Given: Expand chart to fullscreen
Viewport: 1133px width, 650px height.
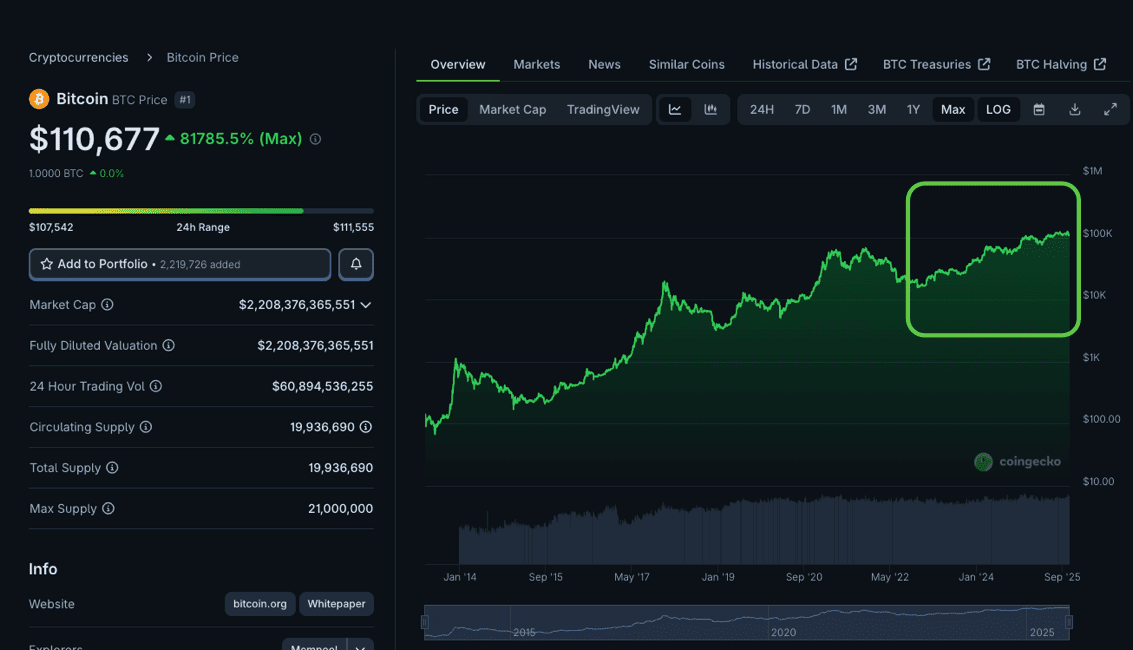Looking at the screenshot, I should coord(1110,110).
